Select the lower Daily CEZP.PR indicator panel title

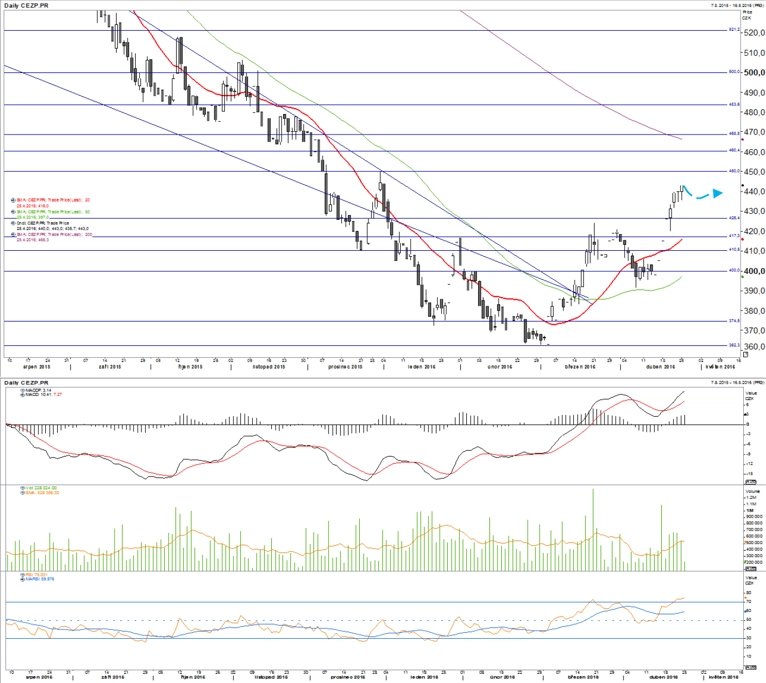(26, 382)
